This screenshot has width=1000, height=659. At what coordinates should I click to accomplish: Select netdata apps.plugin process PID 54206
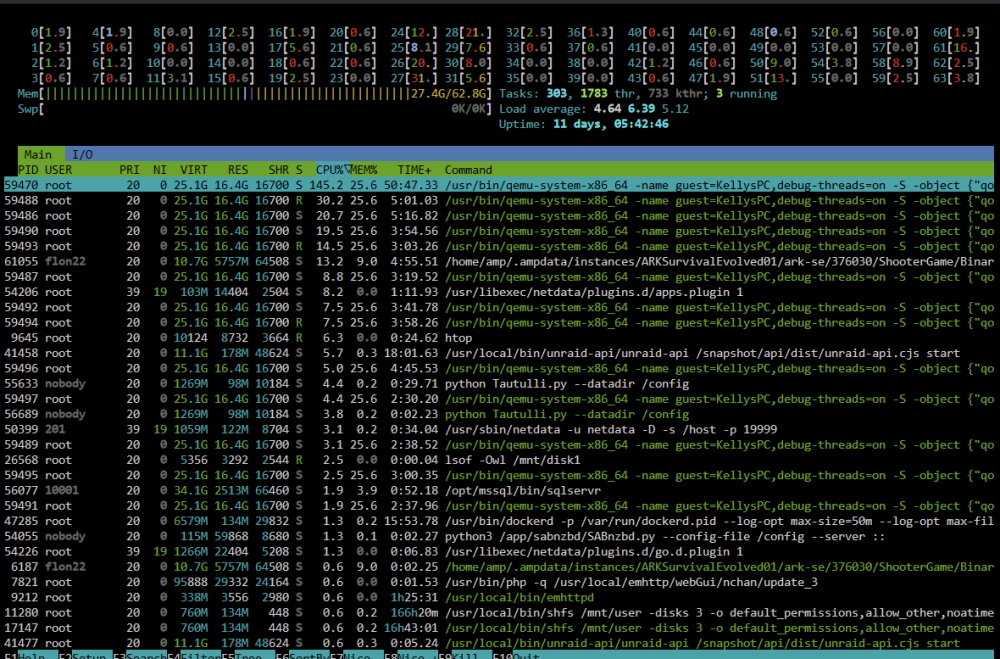(x=499, y=292)
